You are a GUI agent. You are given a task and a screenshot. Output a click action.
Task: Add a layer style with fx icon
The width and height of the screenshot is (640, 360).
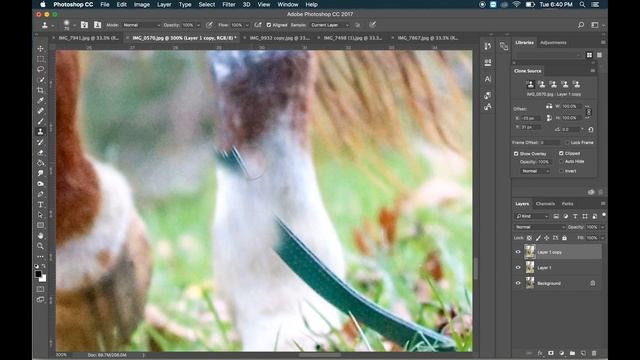tap(540, 353)
